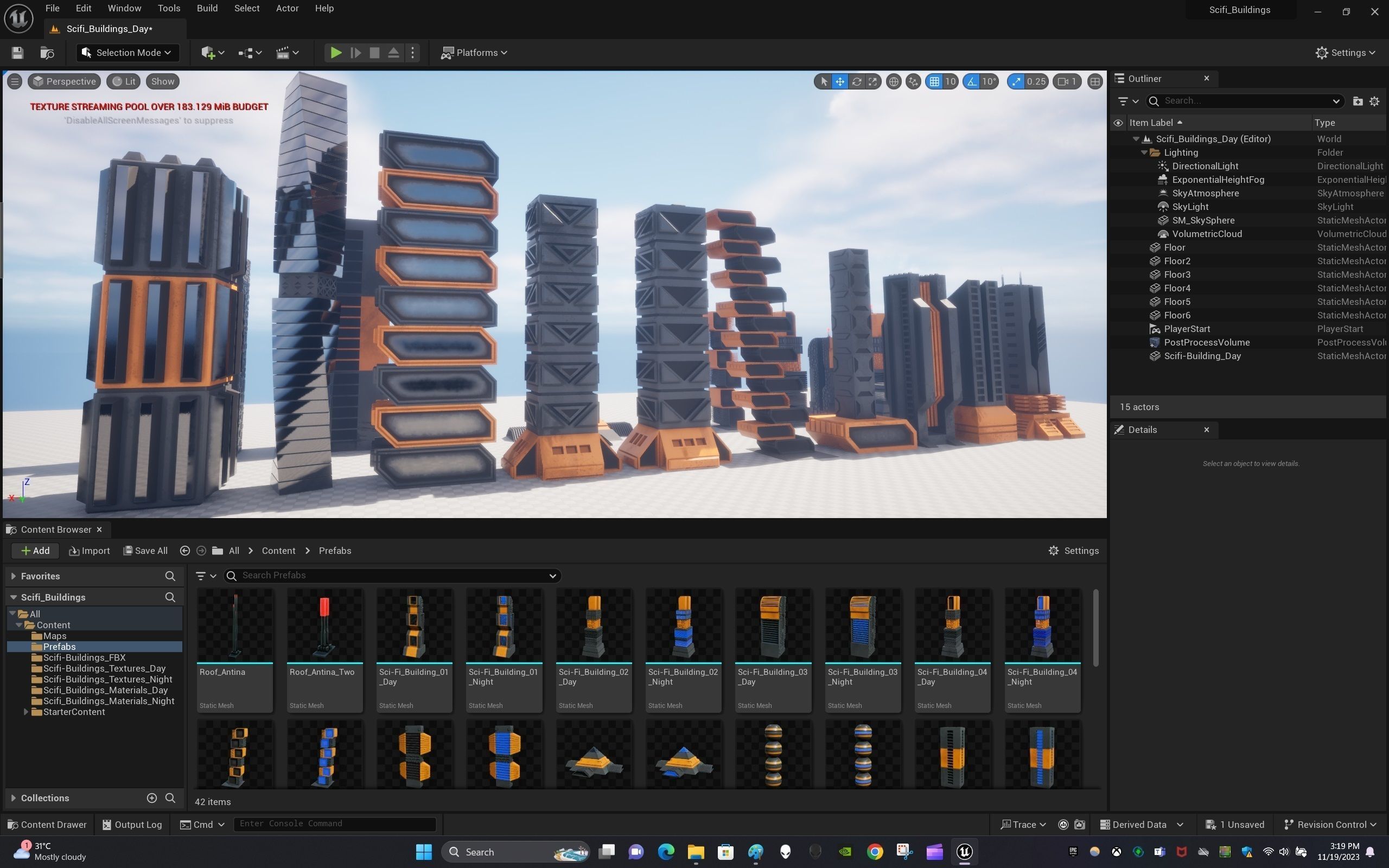Open the Build menu
Viewport: 1389px width, 868px height.
pos(207,8)
